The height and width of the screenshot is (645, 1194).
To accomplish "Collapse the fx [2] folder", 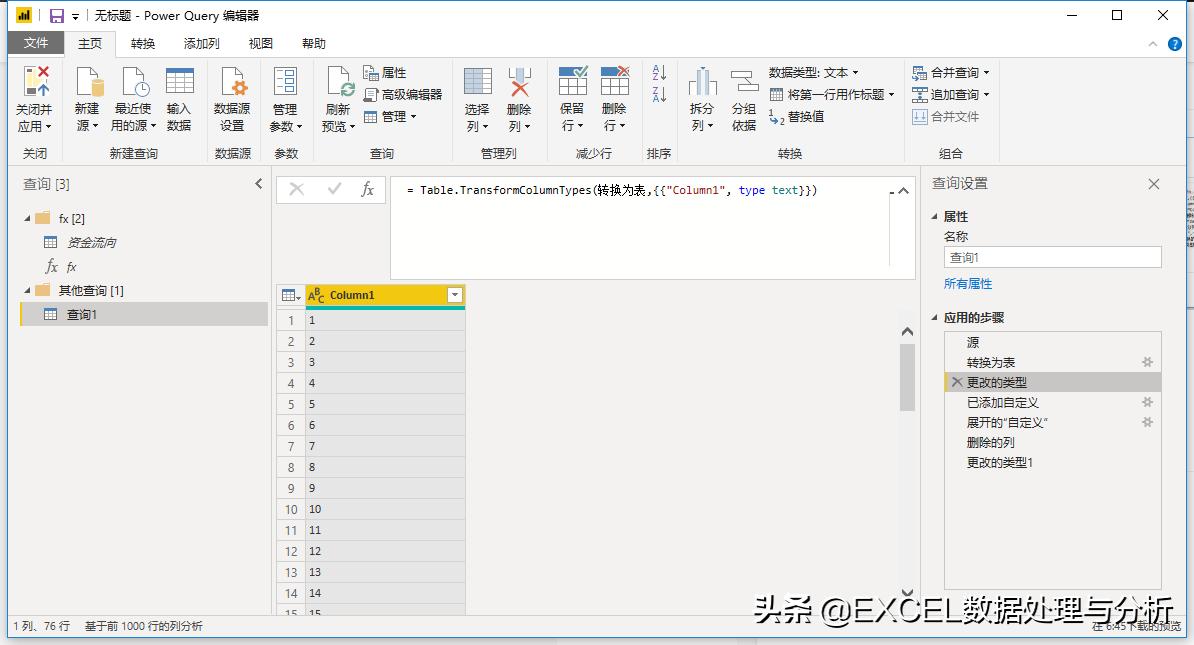I will (27, 219).
